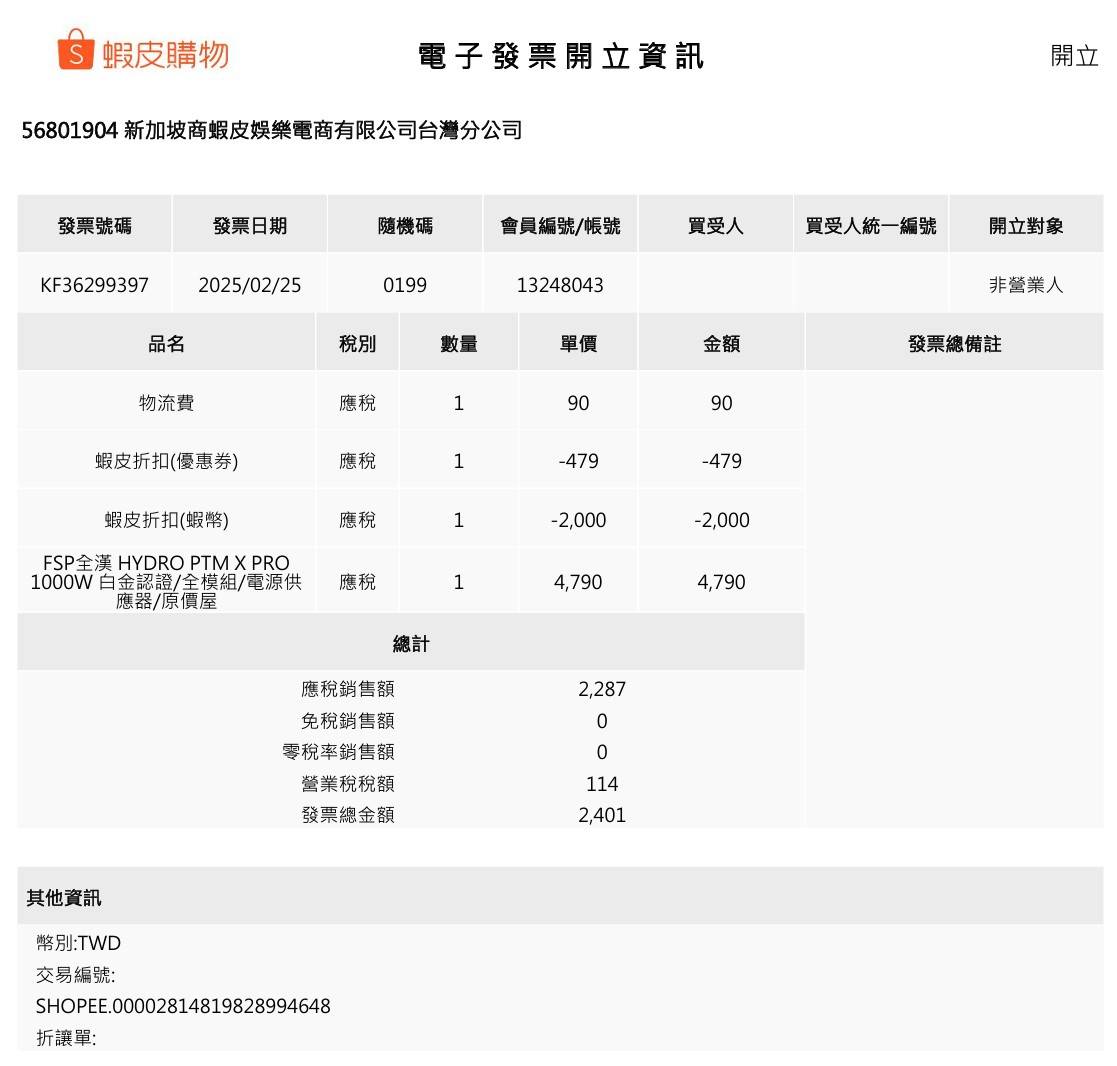Click the 開立 text at top right
The height and width of the screenshot is (1066, 1117).
point(1074,56)
